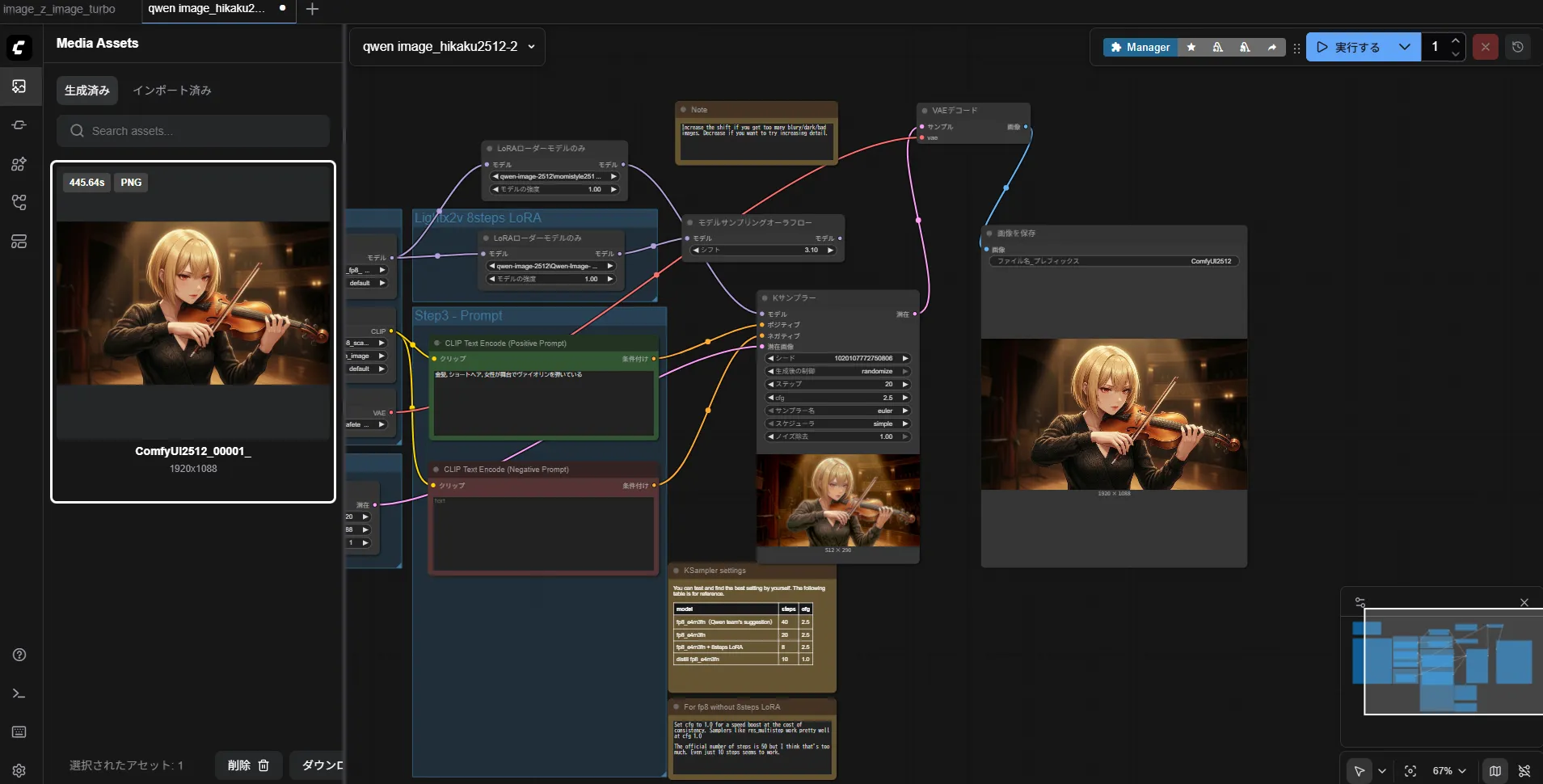Open the Media Assets sidebar icon
1543x784 pixels.
coord(19,86)
